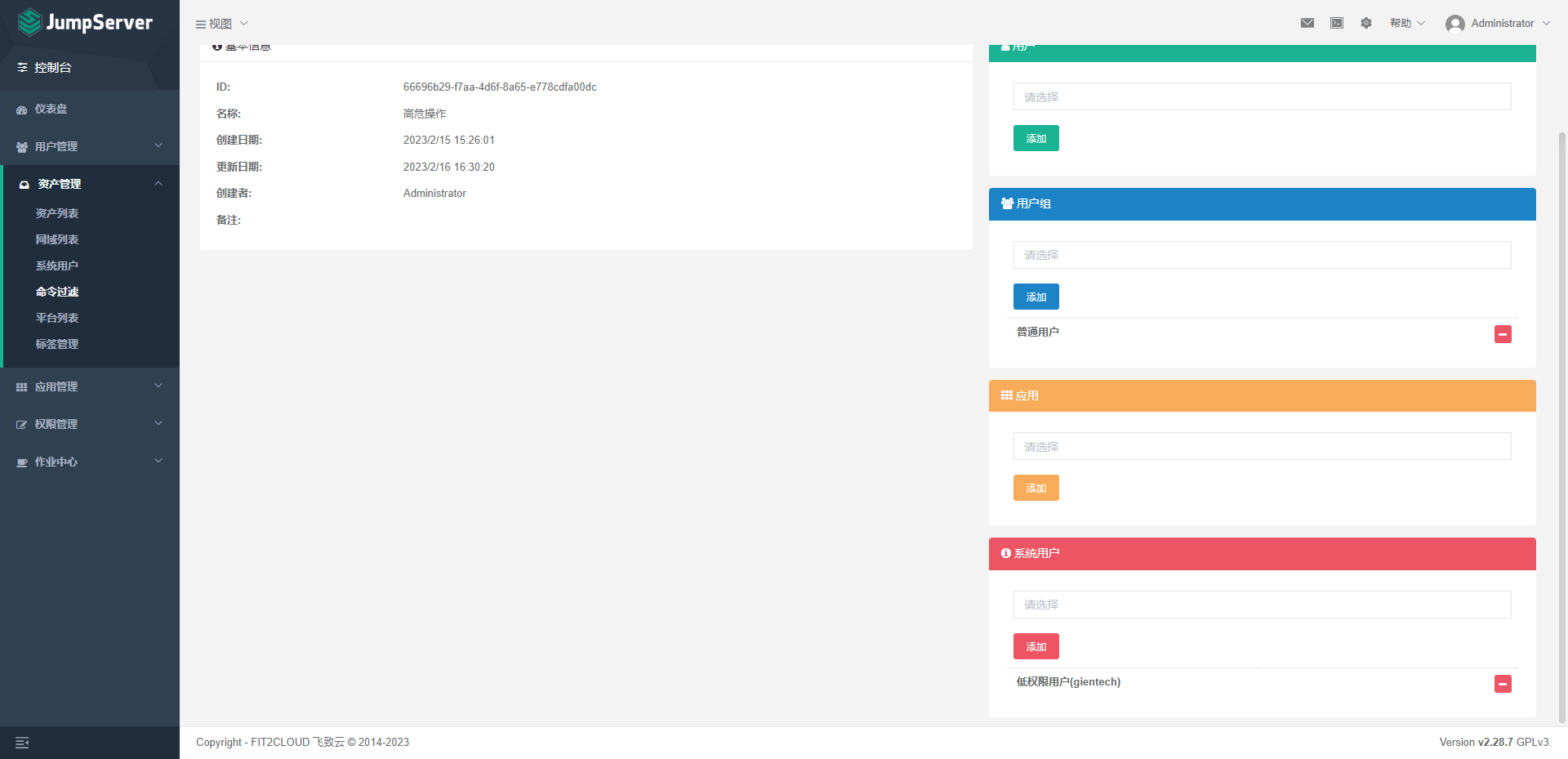Viewport: 1568px width, 759px height.
Task: Click the 应用 grid header icon
Action: (1007, 395)
